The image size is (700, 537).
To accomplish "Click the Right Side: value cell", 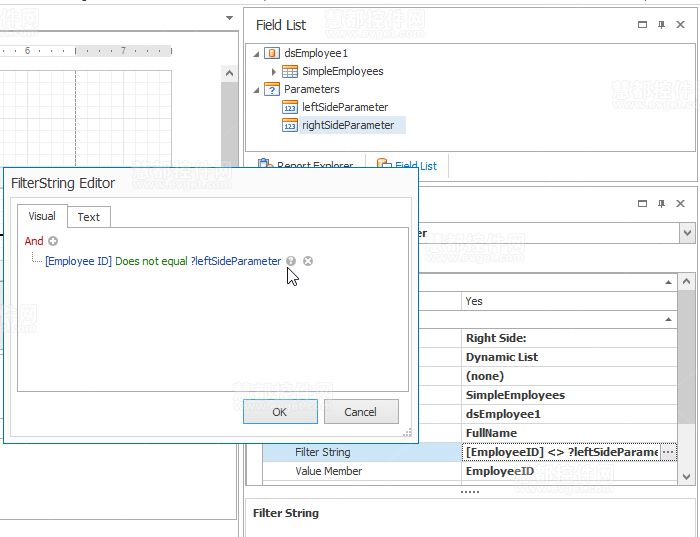I will [569, 338].
